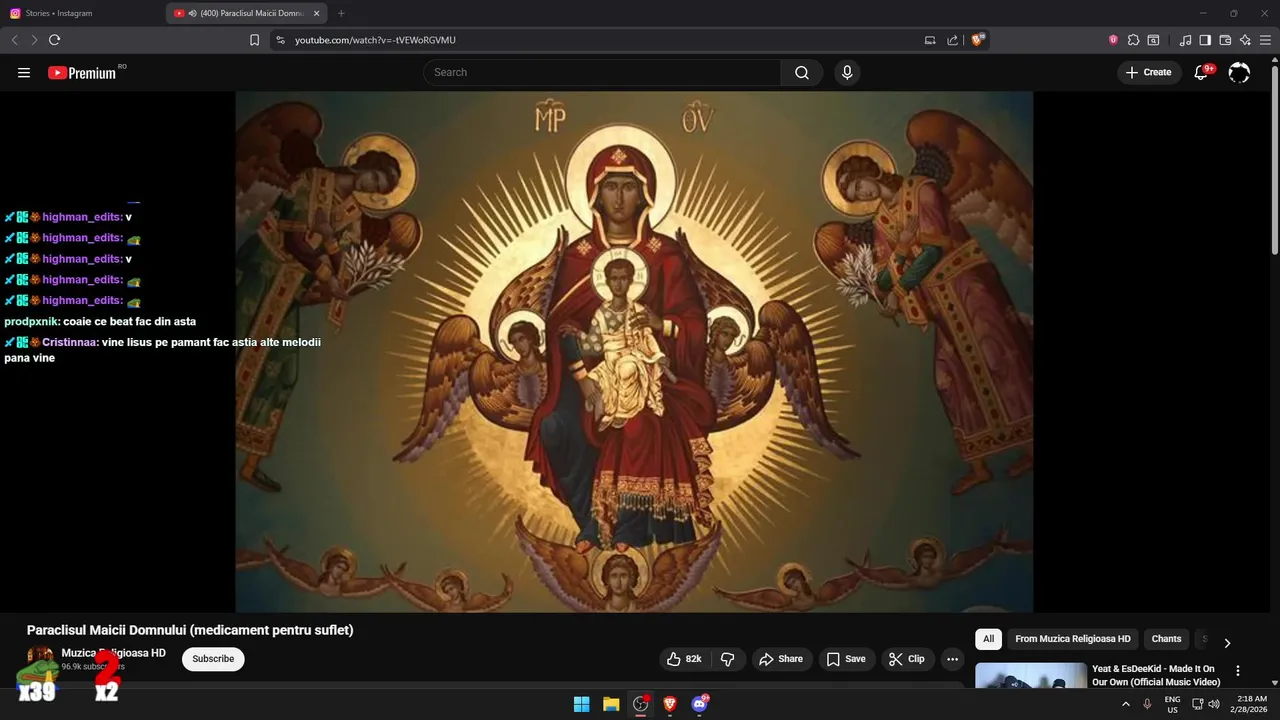The height and width of the screenshot is (720, 1280).
Task: Go back in browser history
Action: tap(14, 40)
